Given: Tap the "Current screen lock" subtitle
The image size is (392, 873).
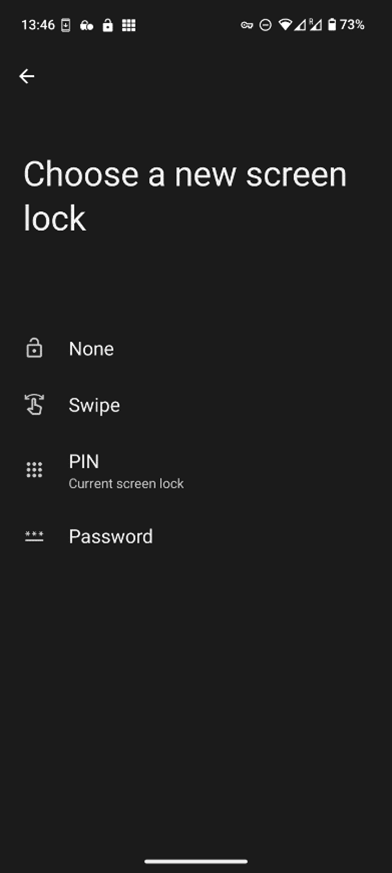Looking at the screenshot, I should pyautogui.click(x=126, y=483).
